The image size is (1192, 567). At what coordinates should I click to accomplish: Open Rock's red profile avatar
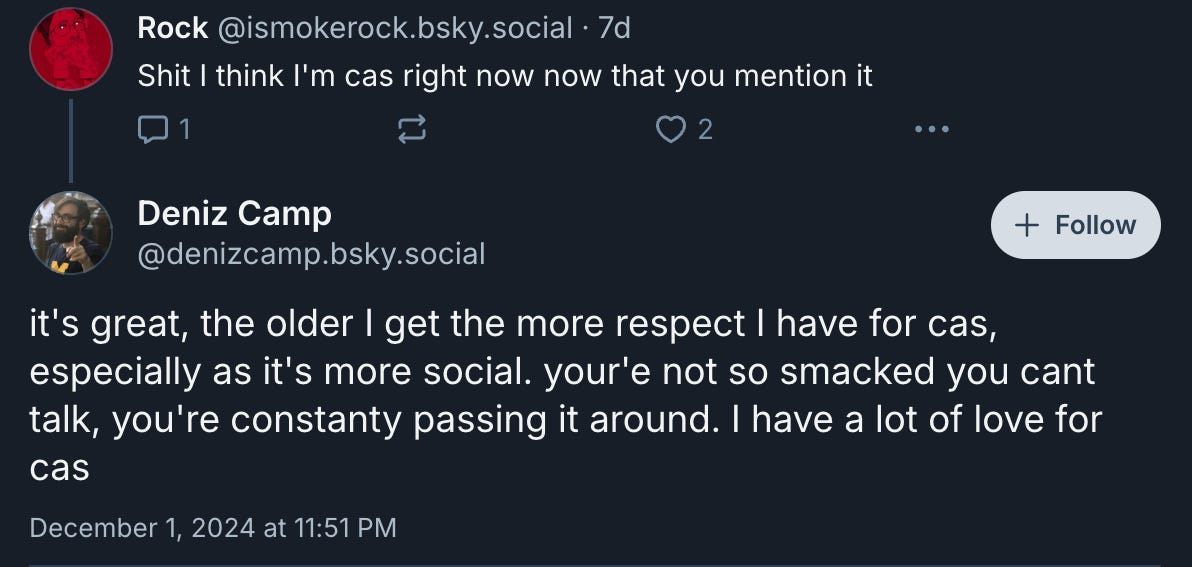(70, 48)
